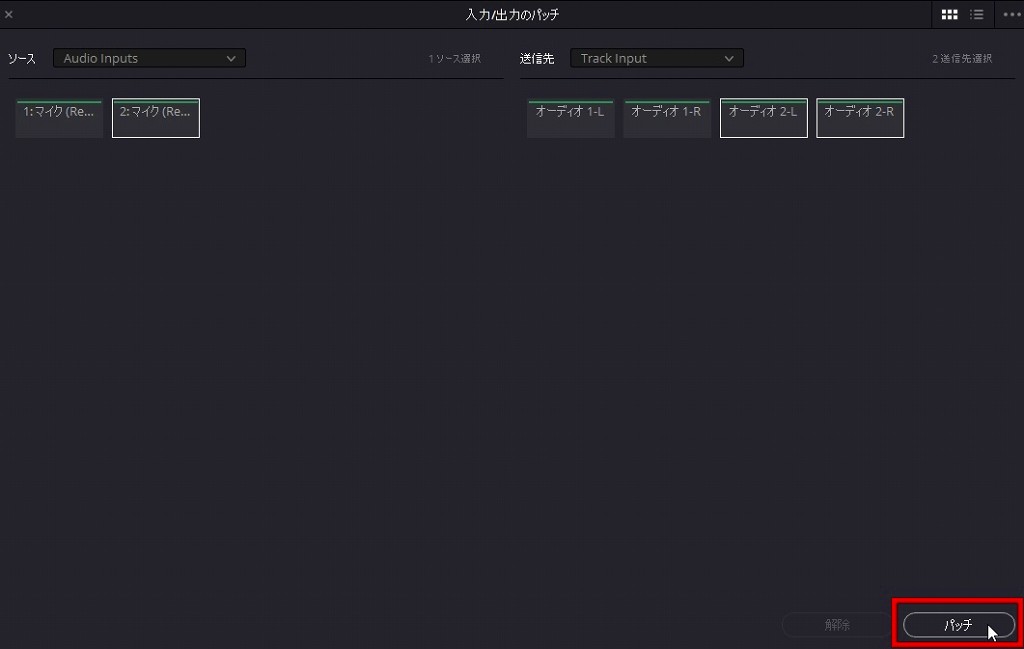Close the patch input/output window
This screenshot has width=1024, height=649.
[x=9, y=15]
